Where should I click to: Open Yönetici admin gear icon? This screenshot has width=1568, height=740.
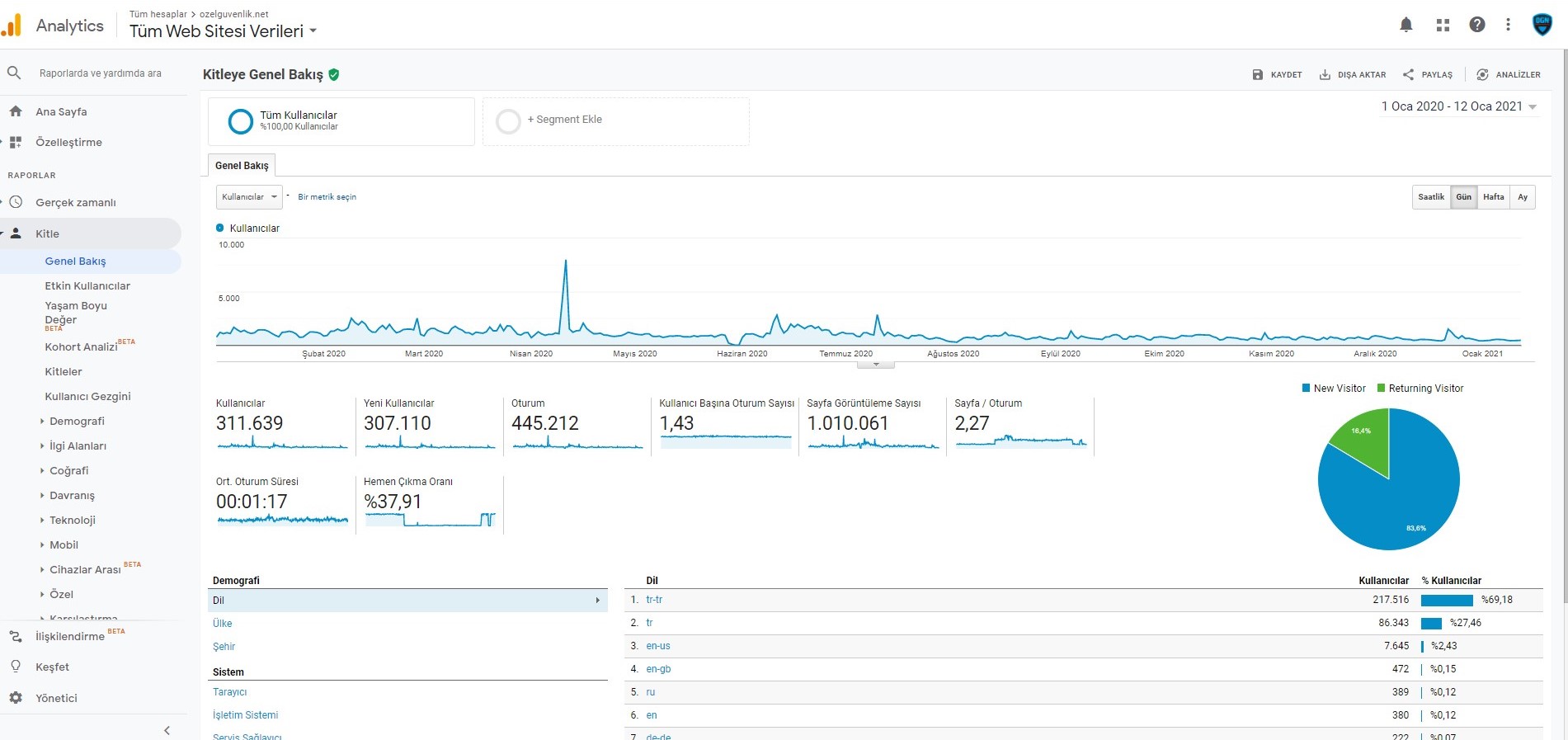16,698
